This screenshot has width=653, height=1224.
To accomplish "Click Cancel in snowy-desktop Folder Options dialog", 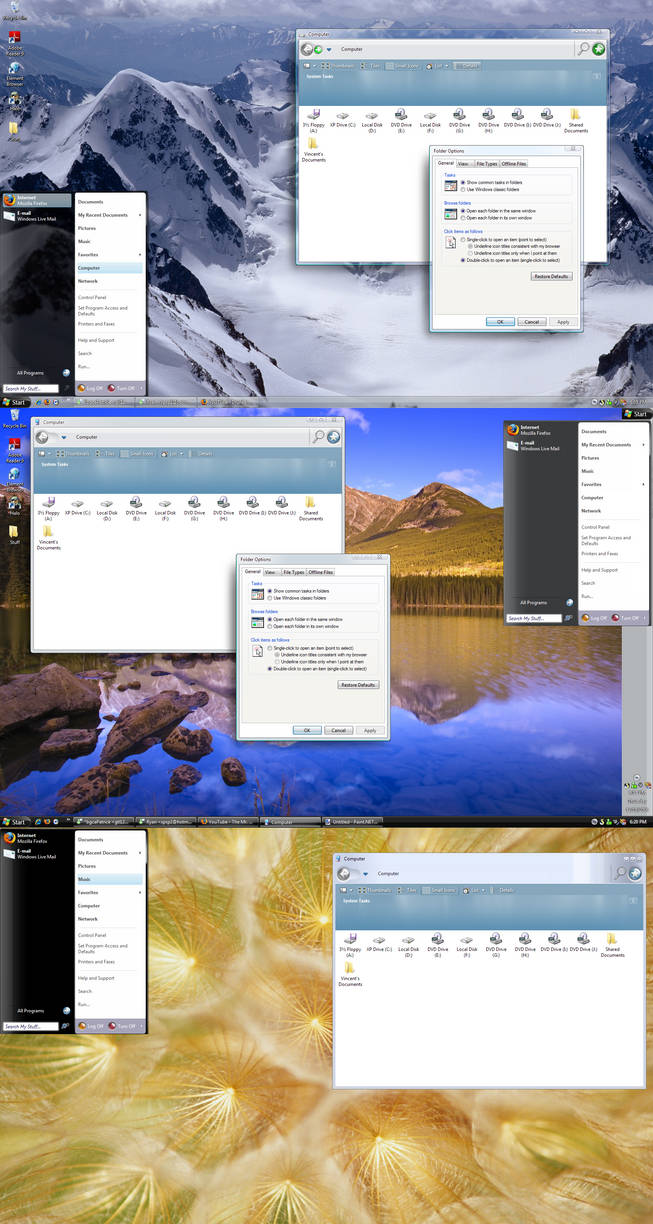I will (532, 322).
